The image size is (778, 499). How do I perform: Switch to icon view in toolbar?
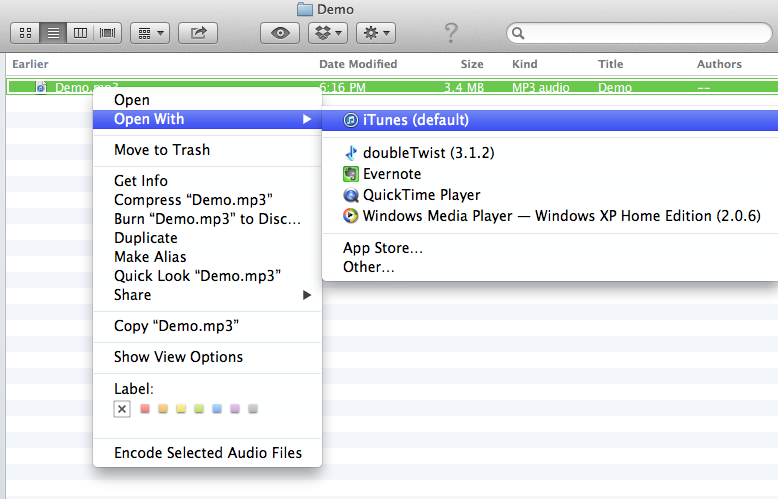pos(25,33)
